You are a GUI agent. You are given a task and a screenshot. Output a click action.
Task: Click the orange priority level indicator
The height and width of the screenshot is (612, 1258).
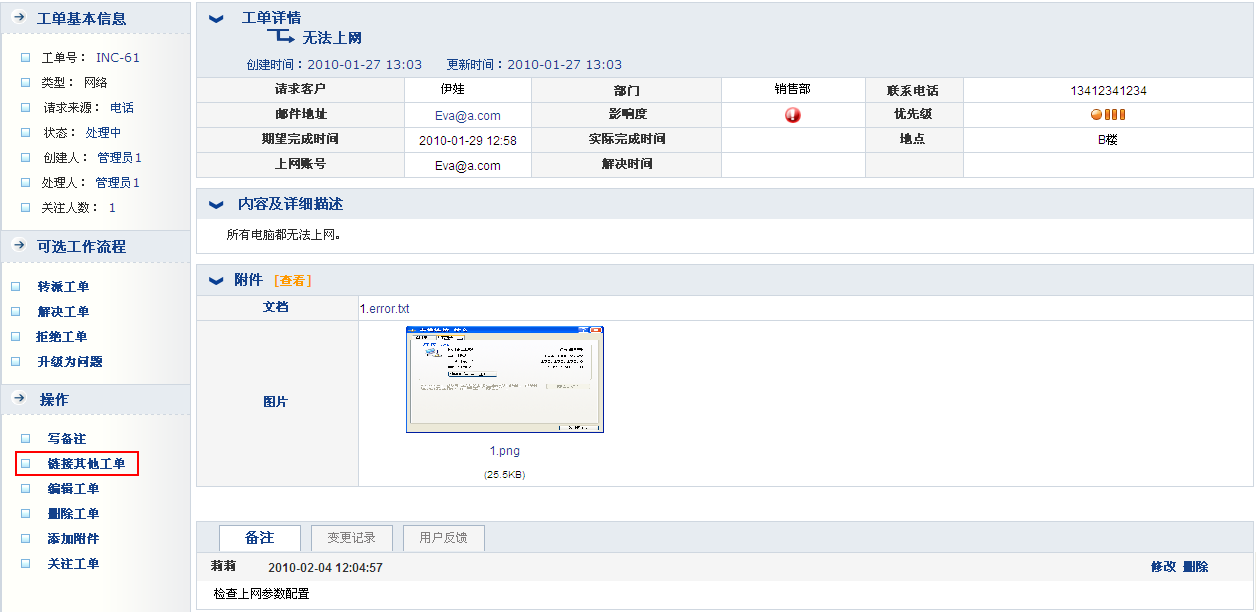coord(1108,115)
